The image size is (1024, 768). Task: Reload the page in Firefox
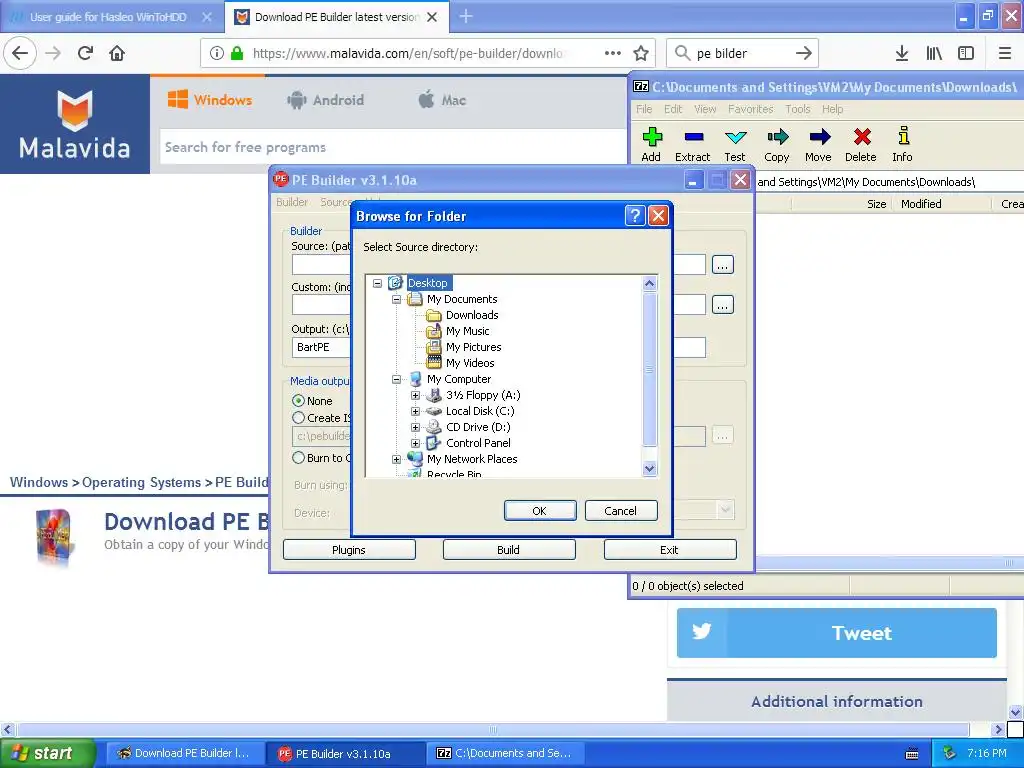pyautogui.click(x=86, y=53)
